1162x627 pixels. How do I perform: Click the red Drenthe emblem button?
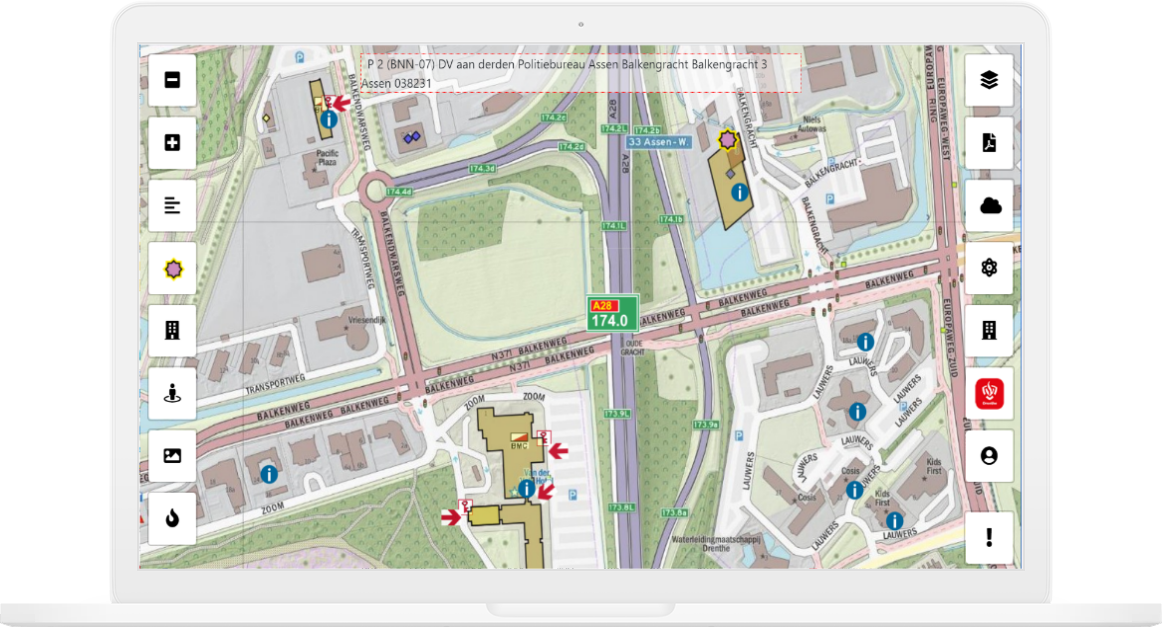click(989, 394)
